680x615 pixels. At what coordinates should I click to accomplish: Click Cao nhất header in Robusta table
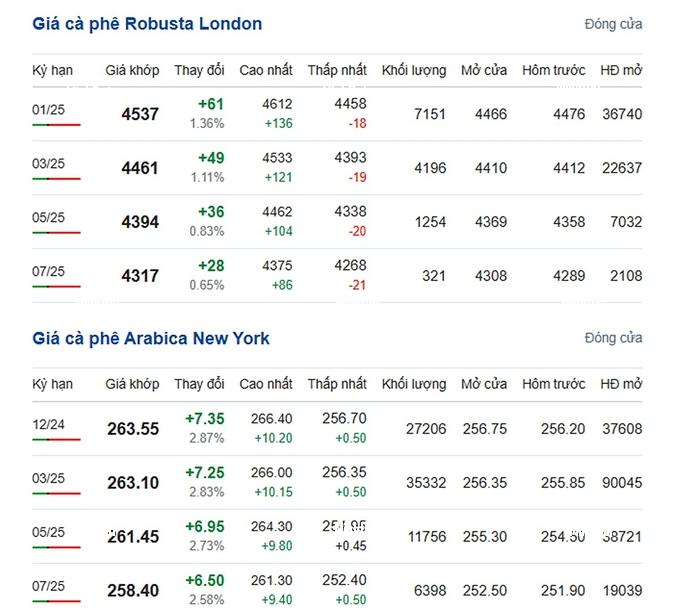[x=266, y=70]
